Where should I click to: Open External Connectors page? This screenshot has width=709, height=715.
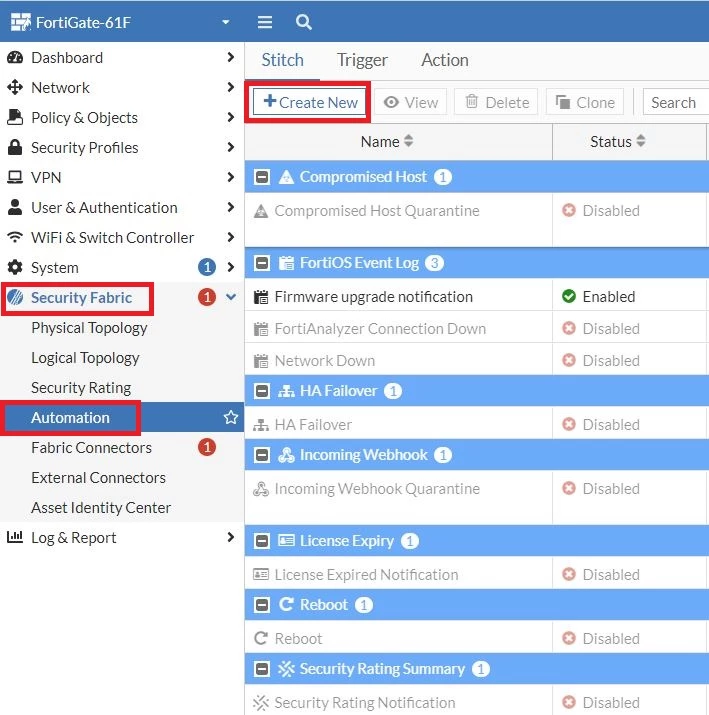(98, 477)
